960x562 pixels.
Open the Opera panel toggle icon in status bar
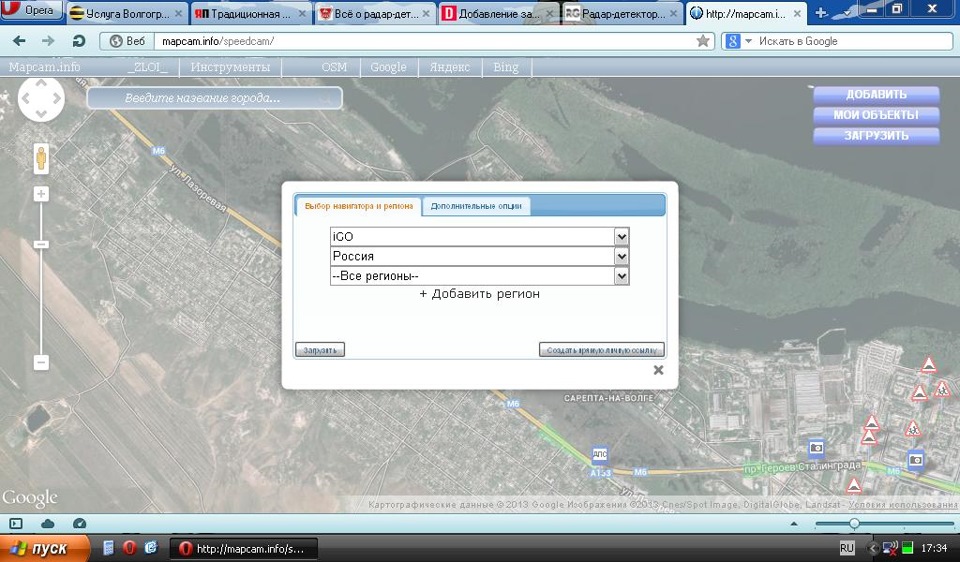click(x=16, y=523)
